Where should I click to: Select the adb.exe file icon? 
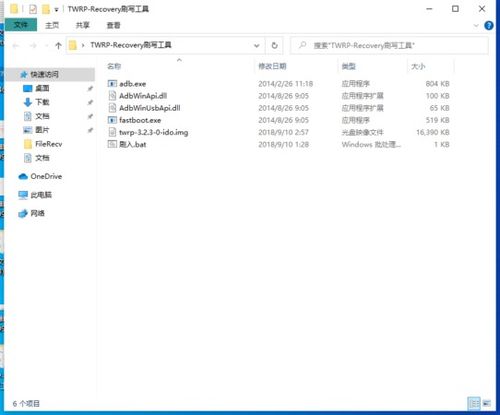tap(112, 84)
